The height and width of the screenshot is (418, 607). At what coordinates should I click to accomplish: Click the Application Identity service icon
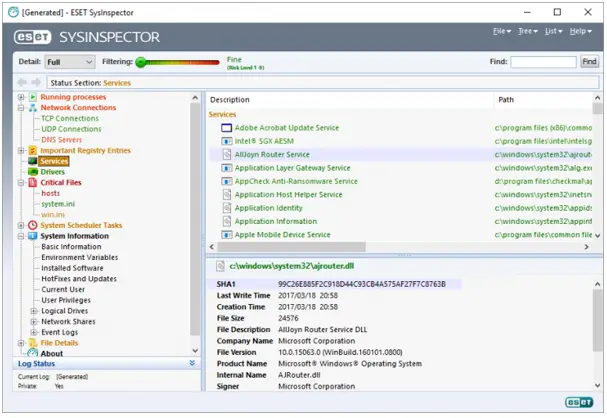227,208
